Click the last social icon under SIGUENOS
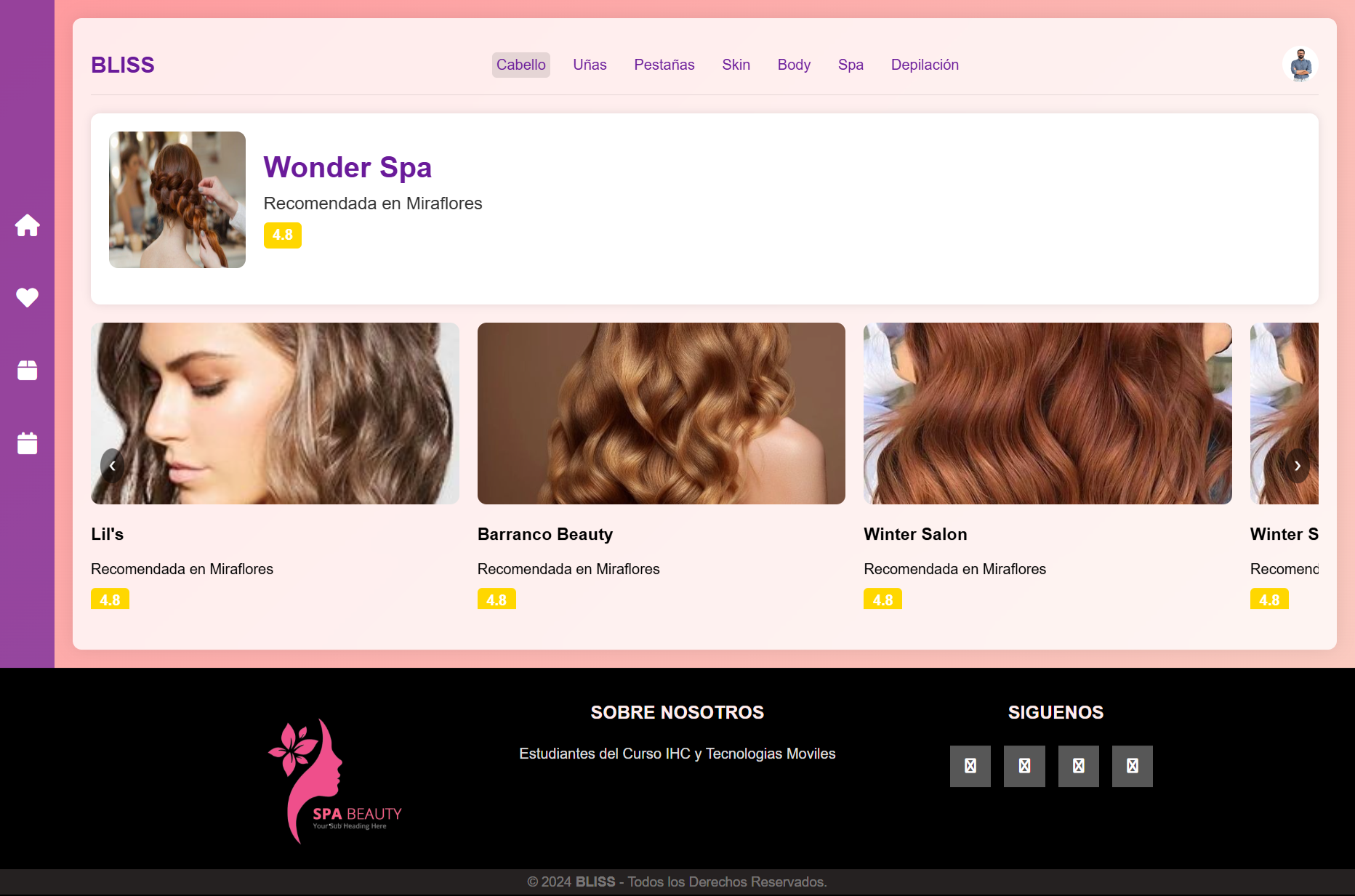 pyautogui.click(x=1132, y=766)
